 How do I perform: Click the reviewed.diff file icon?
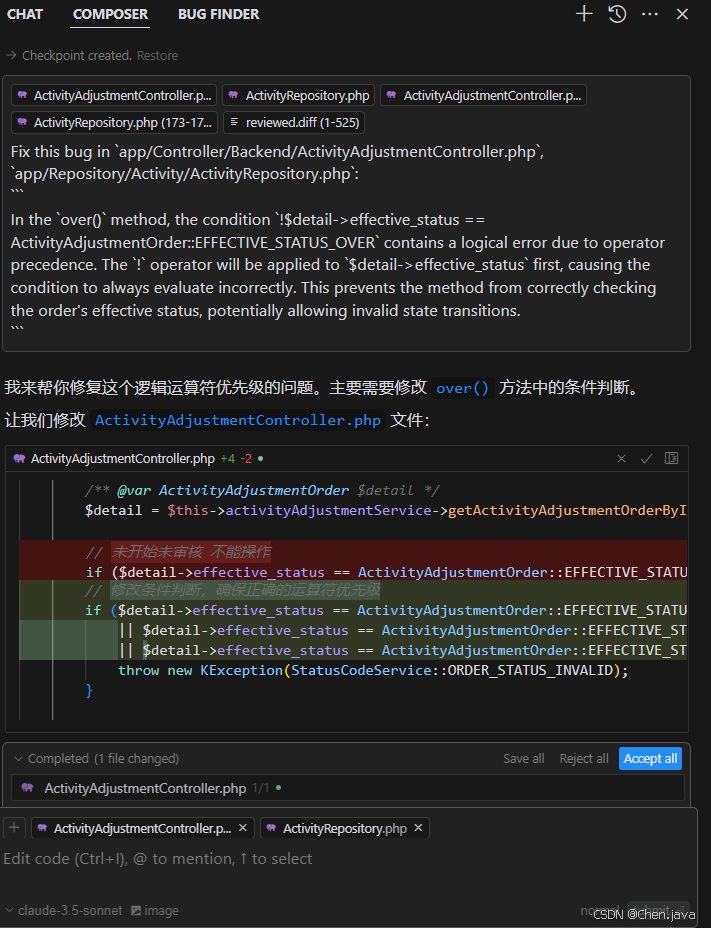234,122
